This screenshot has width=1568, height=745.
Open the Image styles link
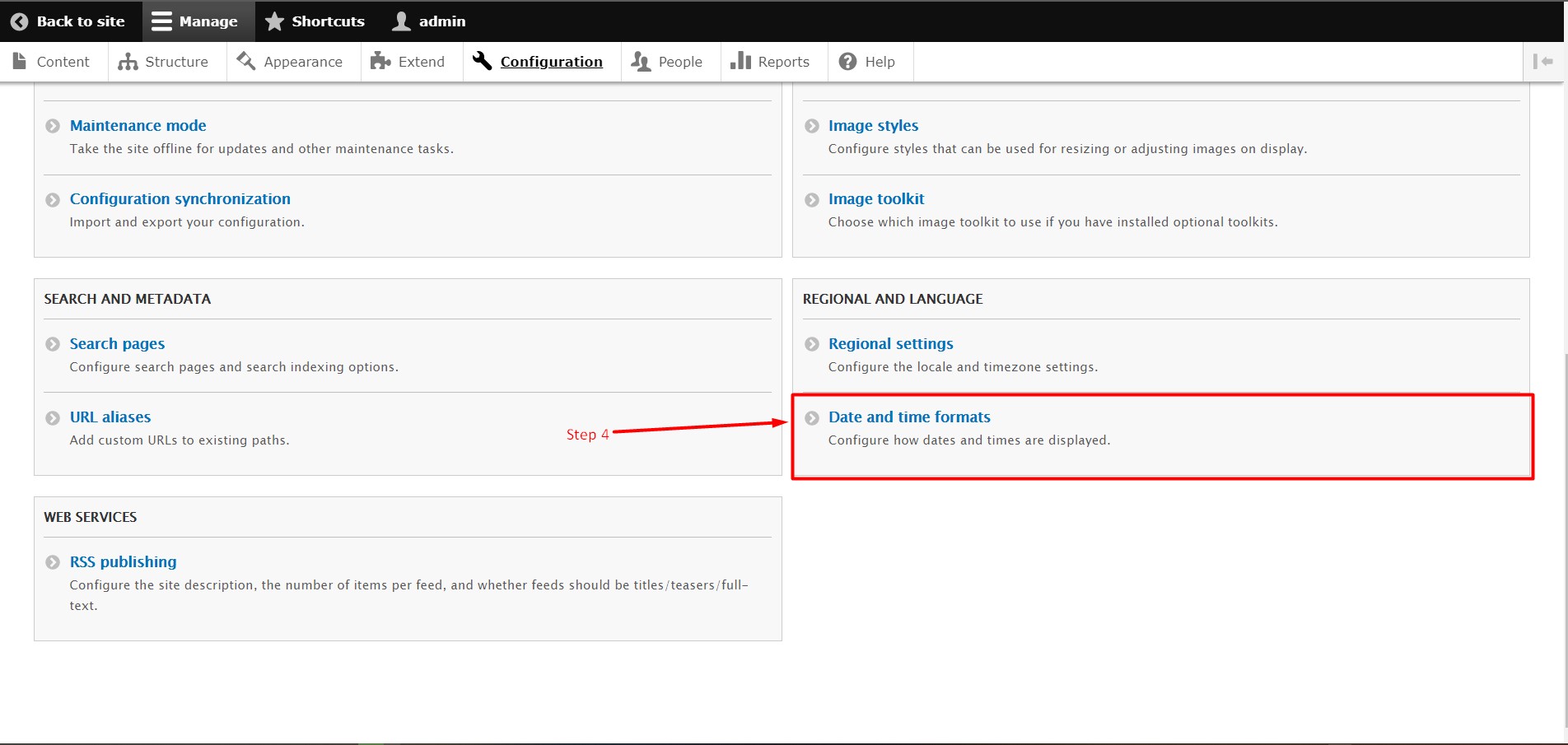[x=873, y=125]
